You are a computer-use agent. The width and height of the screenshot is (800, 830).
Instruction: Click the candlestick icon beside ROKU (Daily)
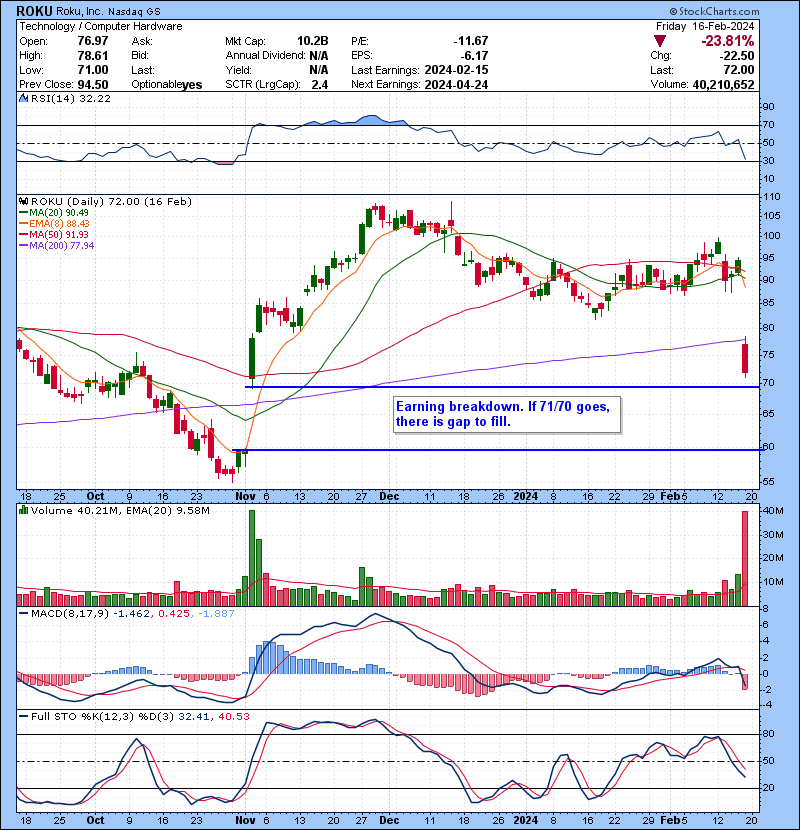[23, 202]
